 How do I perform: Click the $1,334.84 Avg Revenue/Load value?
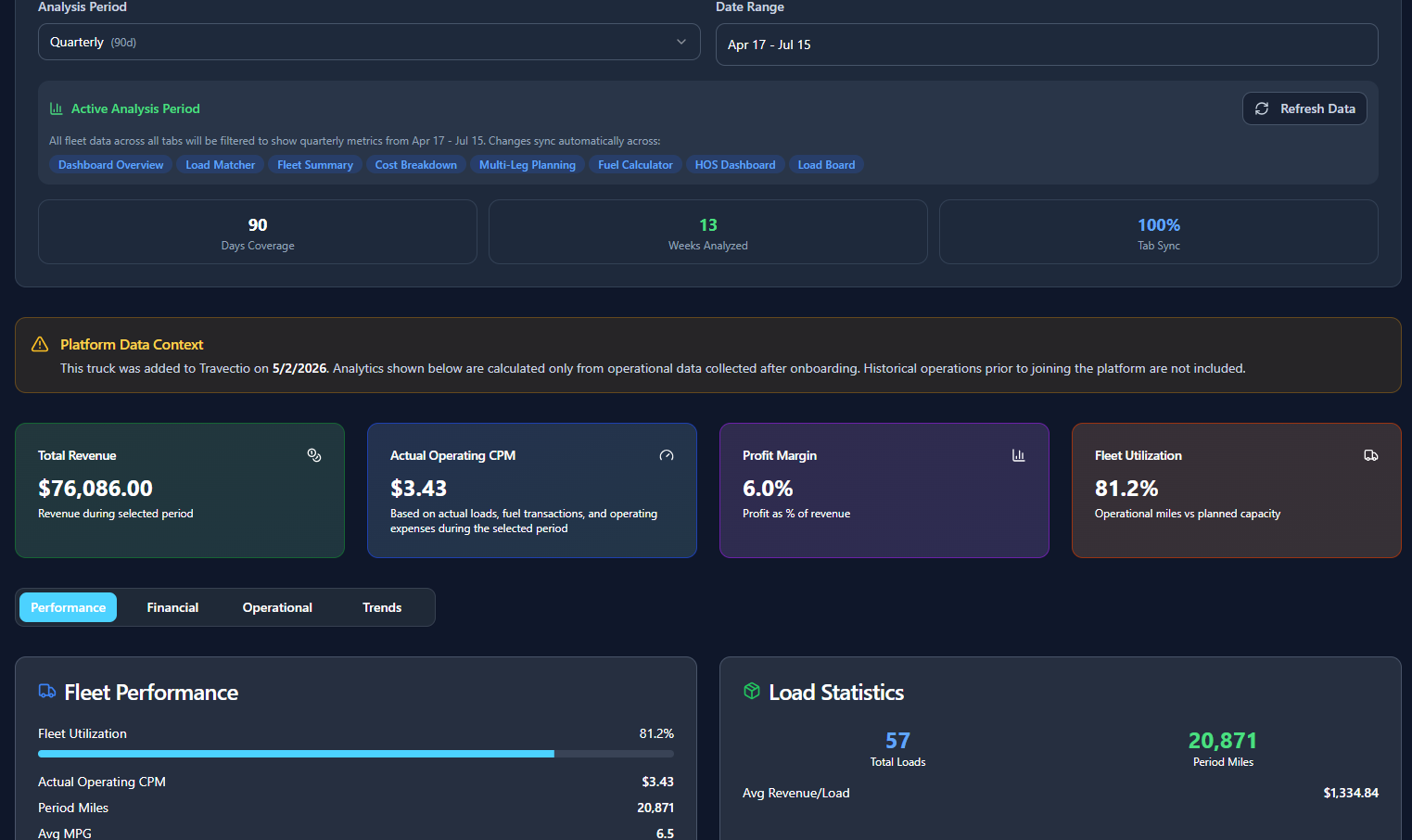(1351, 793)
